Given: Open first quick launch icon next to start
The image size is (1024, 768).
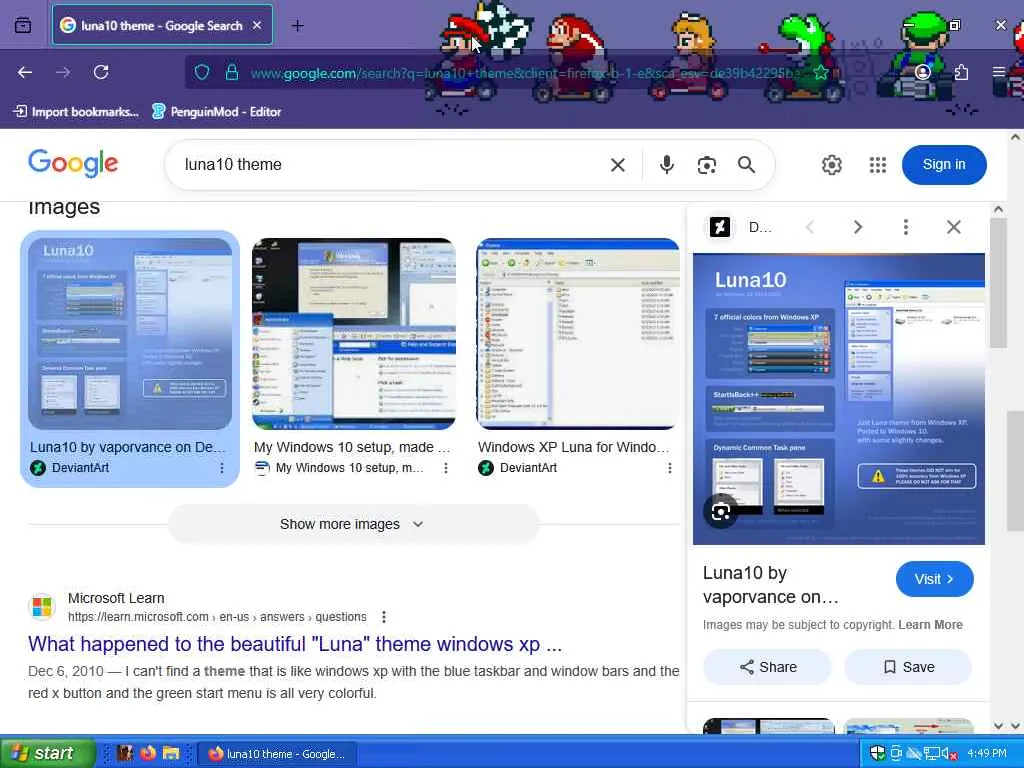Looking at the screenshot, I should click(x=125, y=753).
